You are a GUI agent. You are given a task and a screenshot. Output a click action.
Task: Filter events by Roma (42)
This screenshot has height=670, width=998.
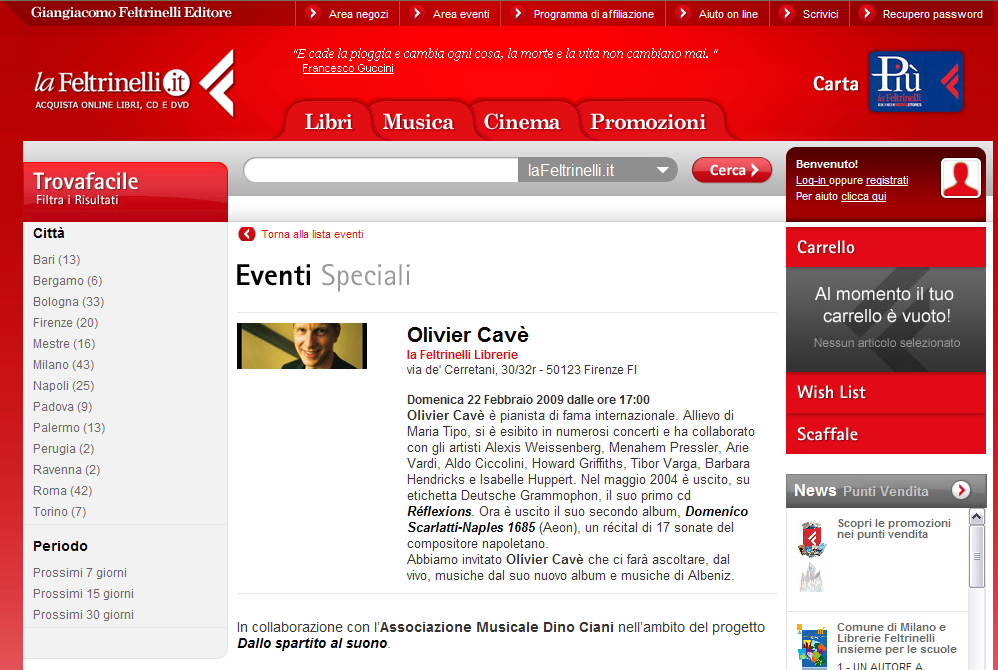click(x=62, y=491)
